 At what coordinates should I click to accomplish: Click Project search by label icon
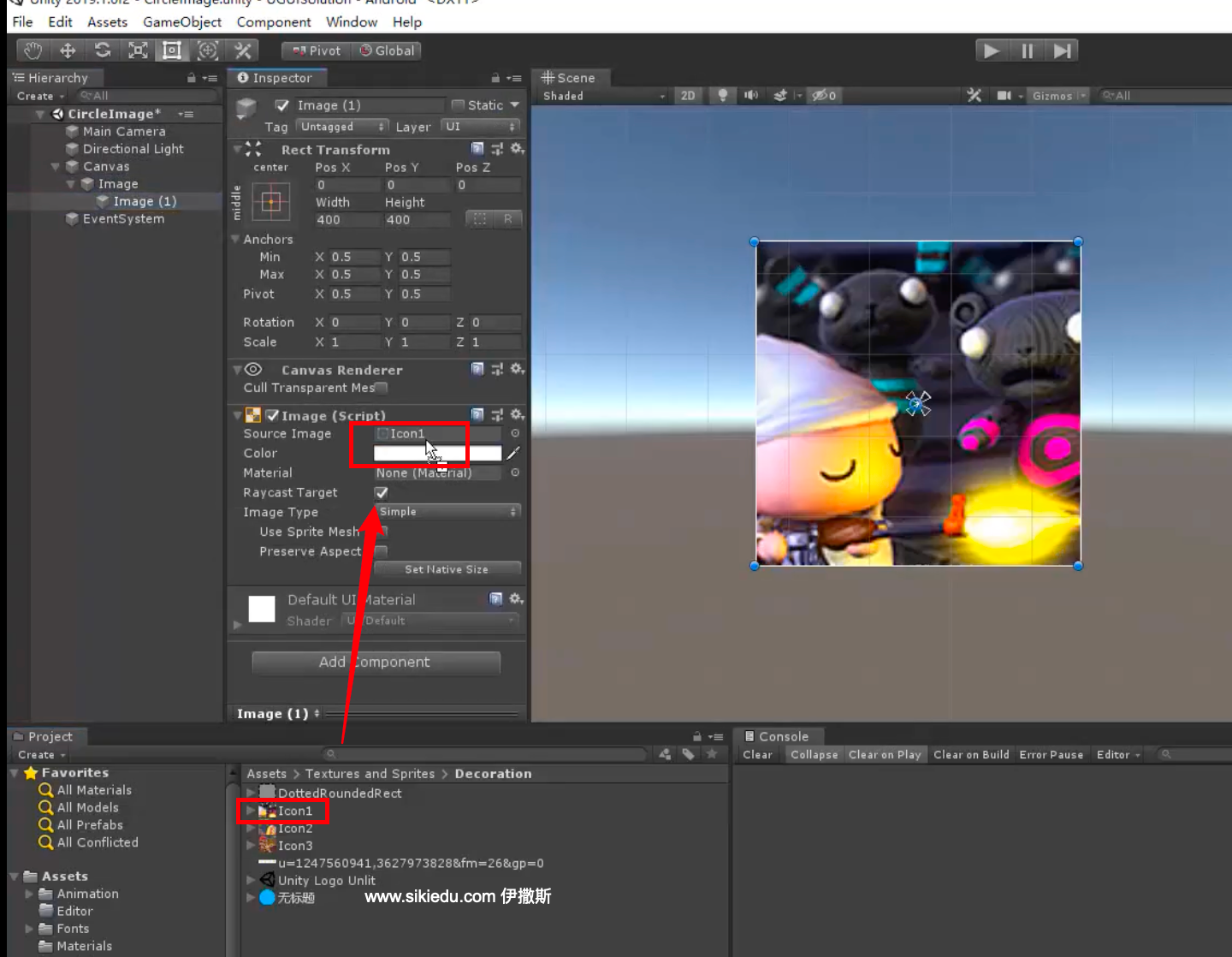(688, 754)
